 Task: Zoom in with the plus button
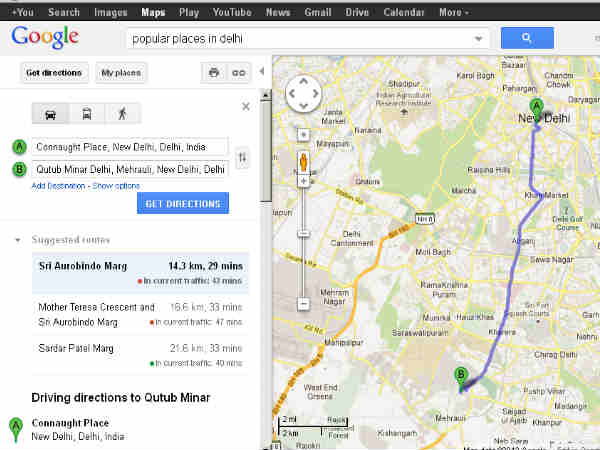point(303,181)
